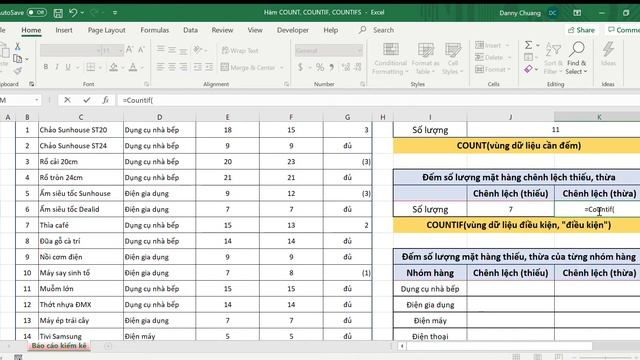This screenshot has height=360, width=640.
Task: Click the Insert Function fx icon
Action: (105, 100)
